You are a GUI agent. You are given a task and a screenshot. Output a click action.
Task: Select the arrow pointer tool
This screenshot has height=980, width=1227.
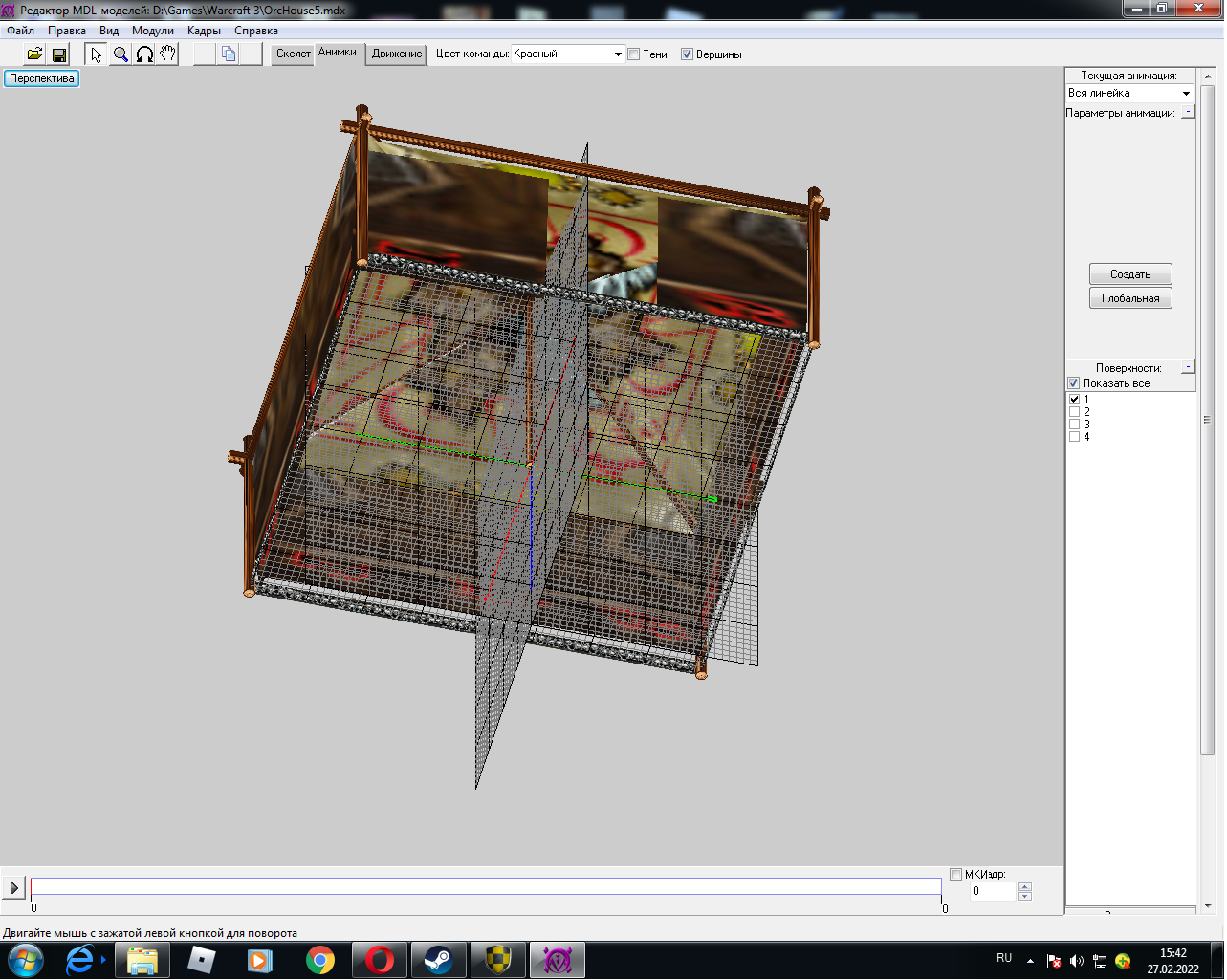(97, 54)
